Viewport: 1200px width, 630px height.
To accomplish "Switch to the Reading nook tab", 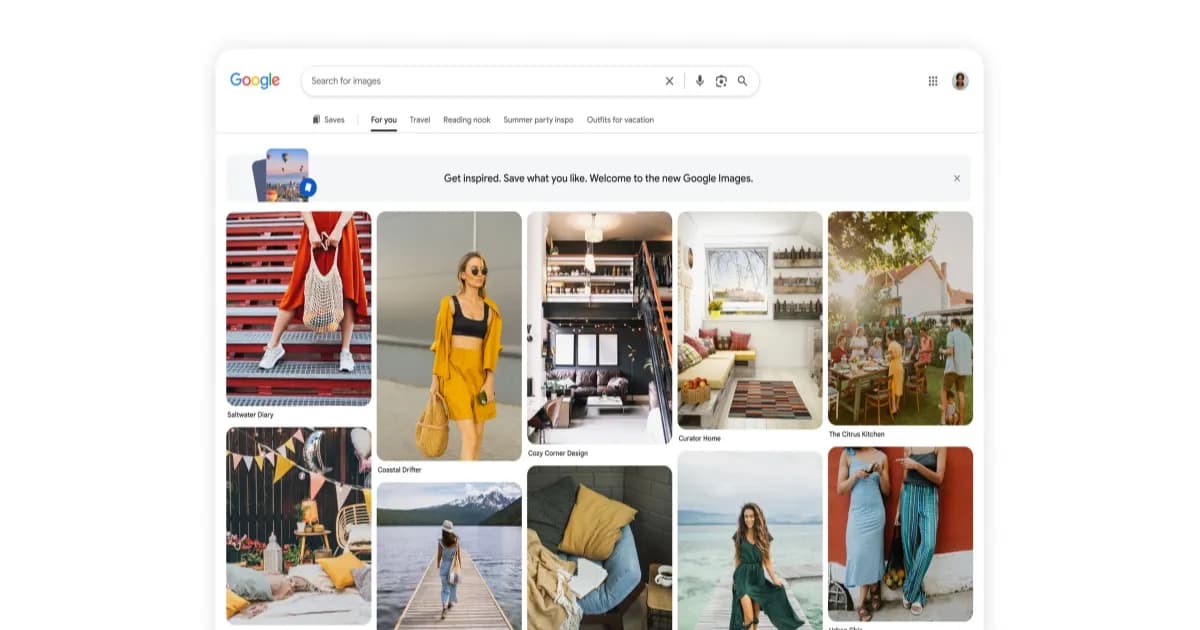I will pos(467,120).
